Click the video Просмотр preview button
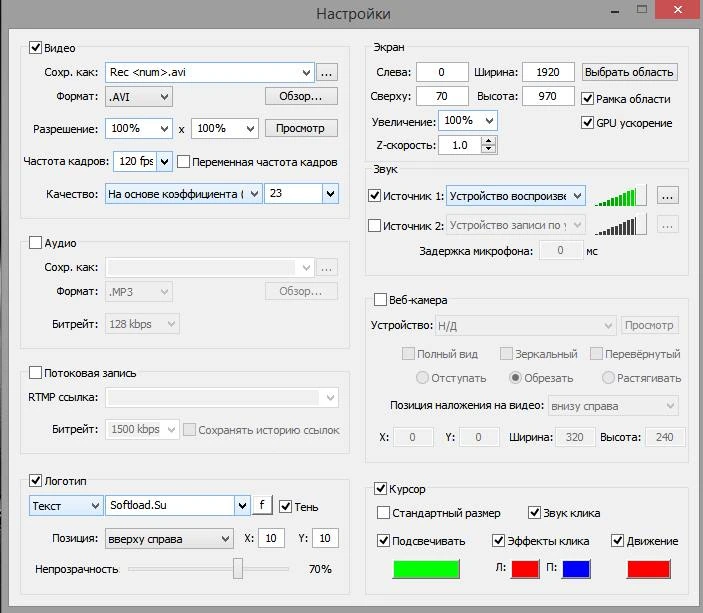The image size is (703, 613). (x=301, y=128)
